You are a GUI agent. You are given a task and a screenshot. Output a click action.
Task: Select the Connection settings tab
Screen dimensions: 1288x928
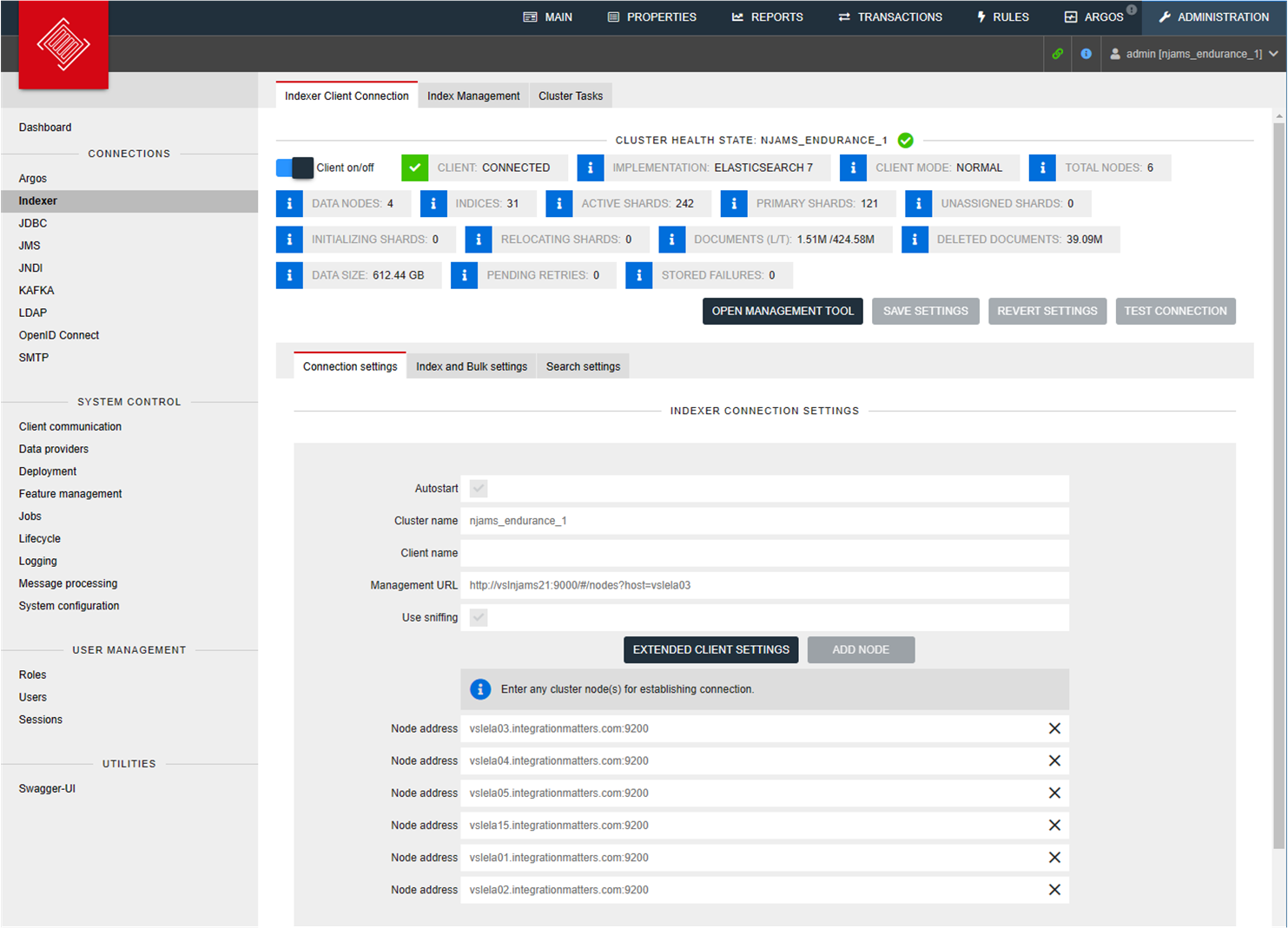[x=350, y=366]
